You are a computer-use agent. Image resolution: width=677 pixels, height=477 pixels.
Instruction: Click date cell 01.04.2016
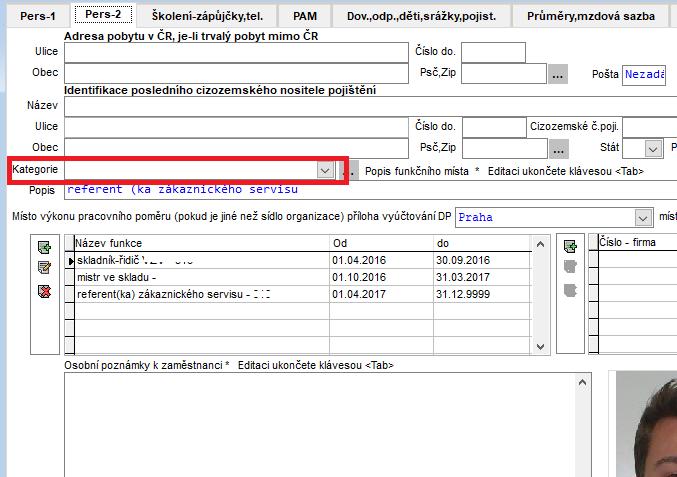click(x=381, y=260)
